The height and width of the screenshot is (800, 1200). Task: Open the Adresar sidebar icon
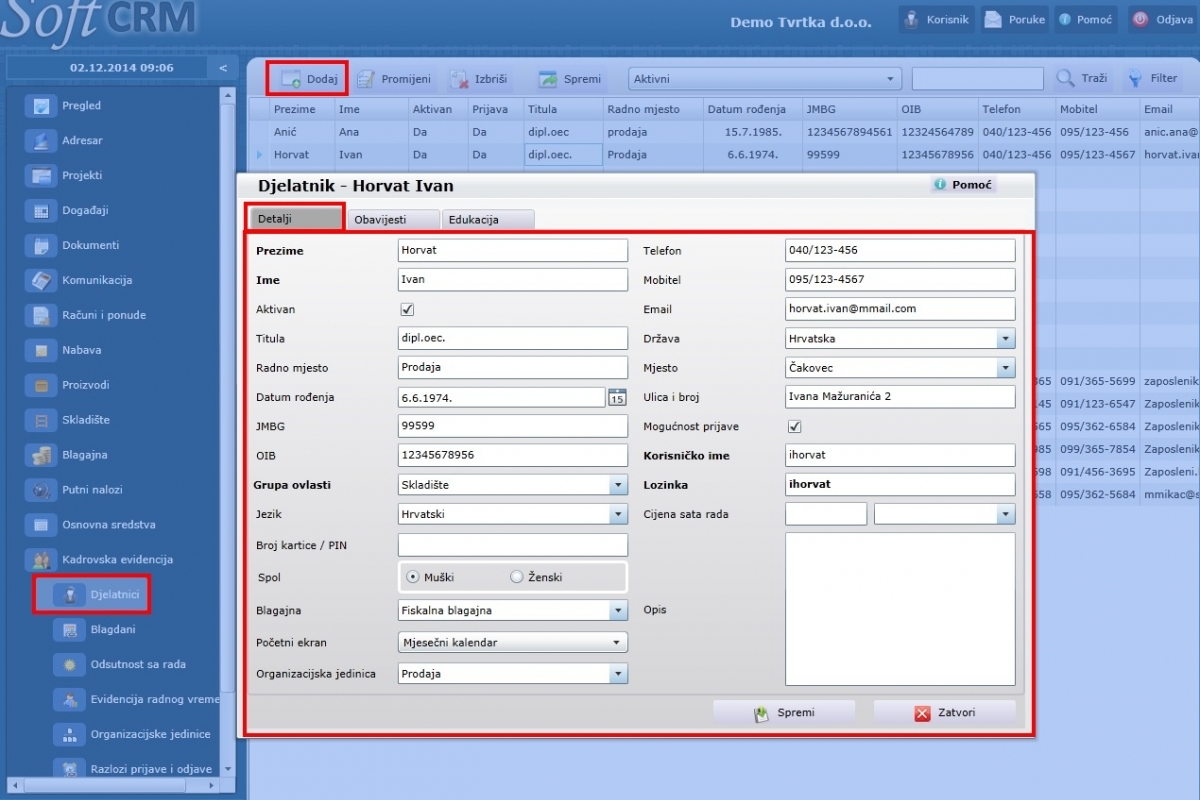(x=41, y=141)
